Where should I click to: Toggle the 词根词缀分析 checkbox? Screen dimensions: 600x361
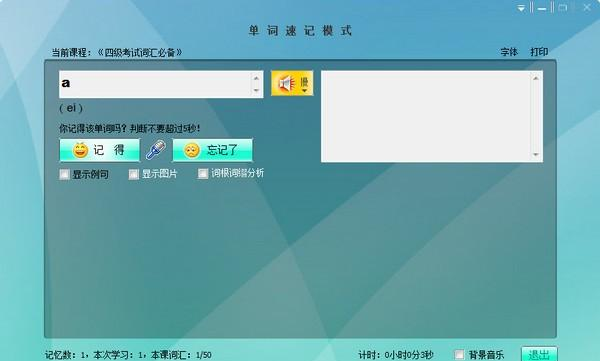pyautogui.click(x=203, y=173)
